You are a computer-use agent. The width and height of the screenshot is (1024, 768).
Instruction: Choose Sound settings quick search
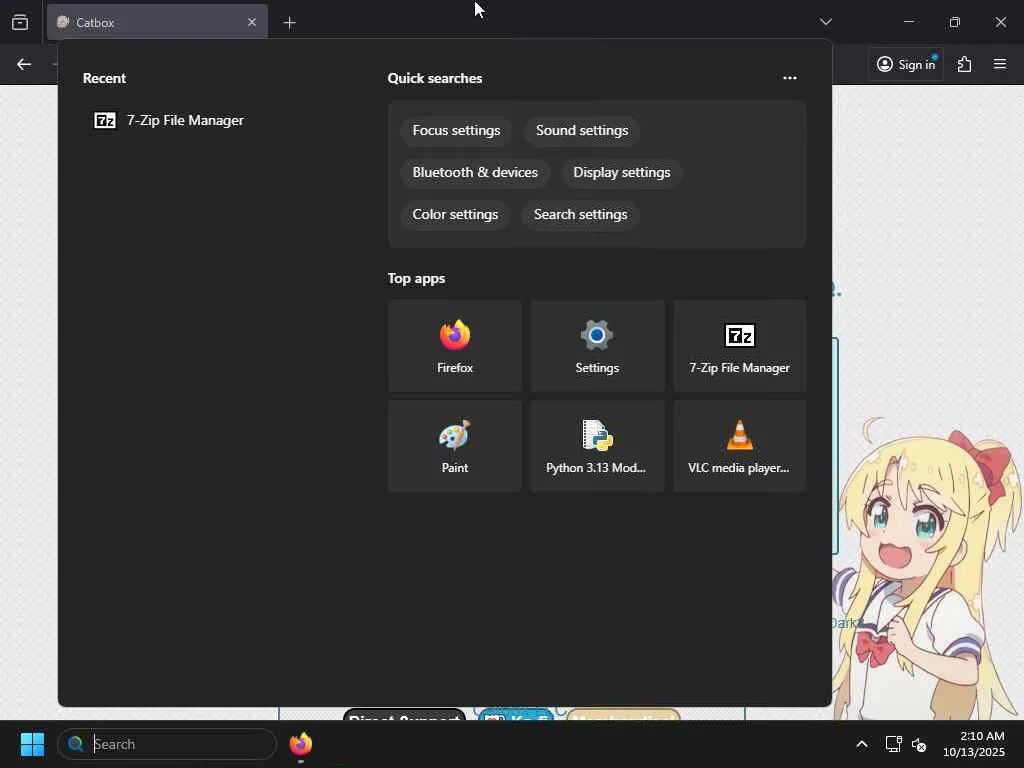tap(582, 131)
